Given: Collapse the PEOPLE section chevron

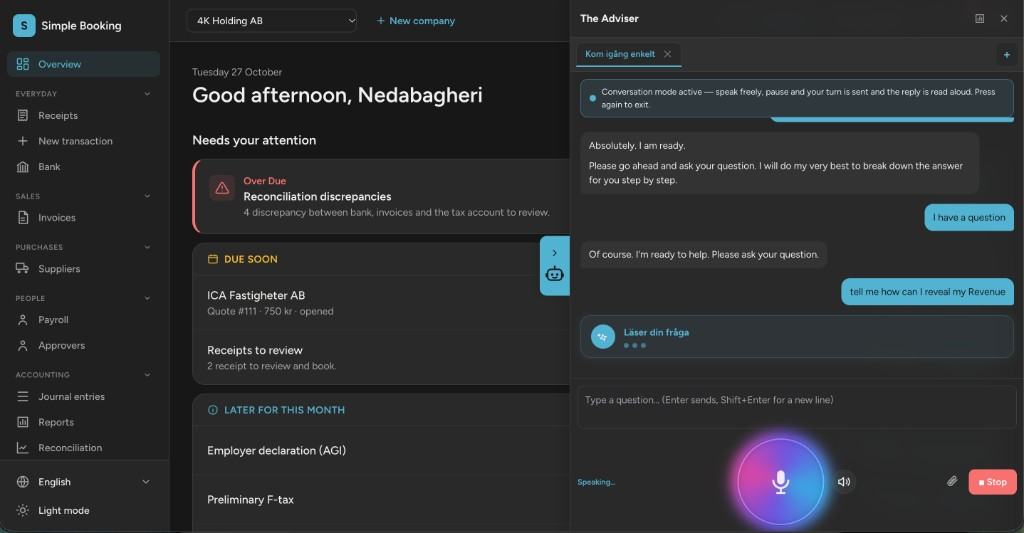Looking at the screenshot, I should click(x=147, y=298).
